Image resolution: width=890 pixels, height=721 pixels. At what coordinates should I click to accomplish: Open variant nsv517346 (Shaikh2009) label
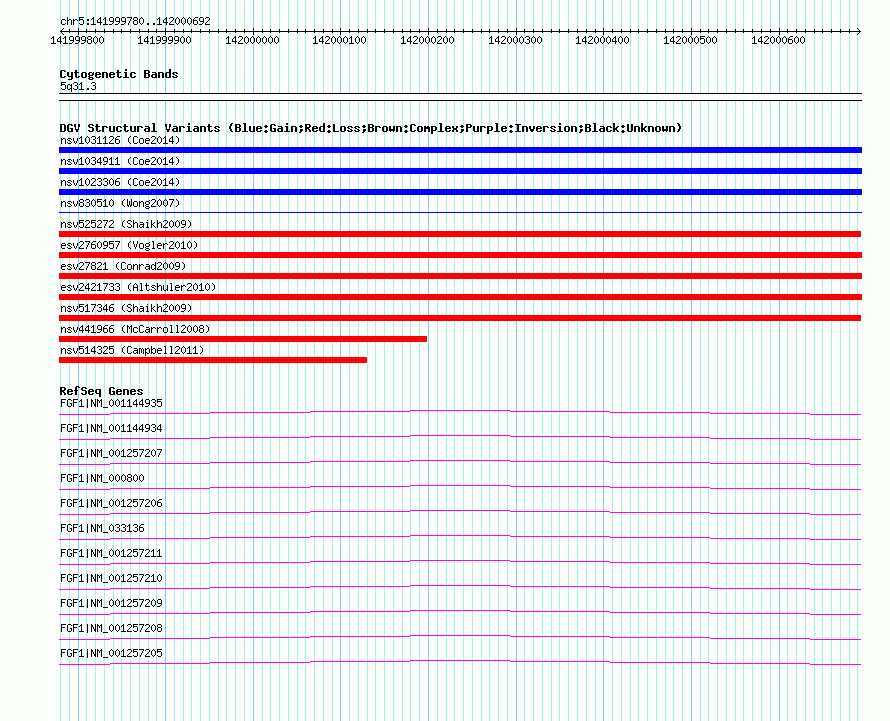tap(126, 308)
